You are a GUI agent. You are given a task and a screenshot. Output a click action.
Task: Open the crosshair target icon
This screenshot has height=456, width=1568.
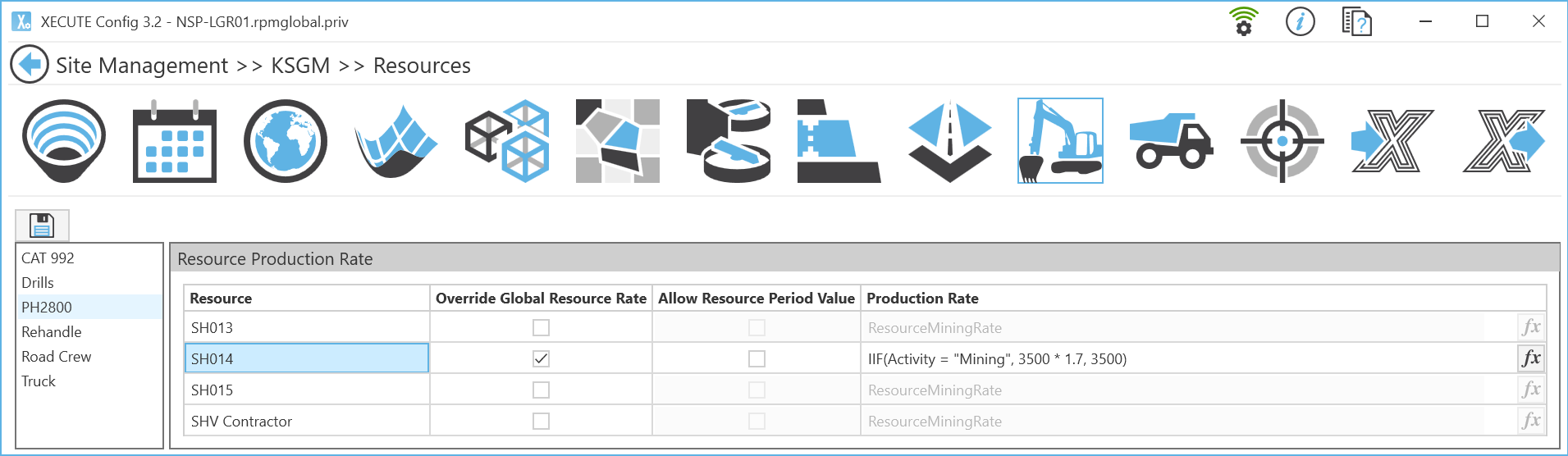point(1282,141)
